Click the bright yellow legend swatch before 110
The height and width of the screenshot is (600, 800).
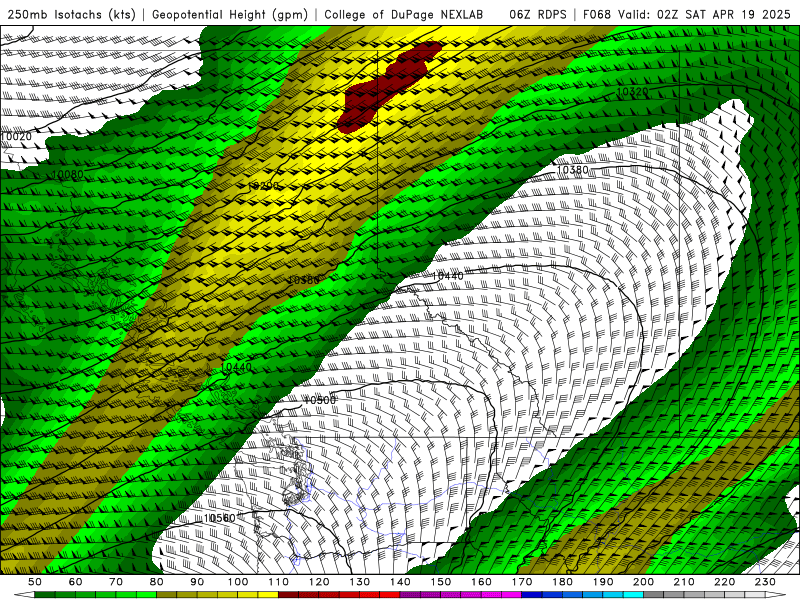coord(268,595)
